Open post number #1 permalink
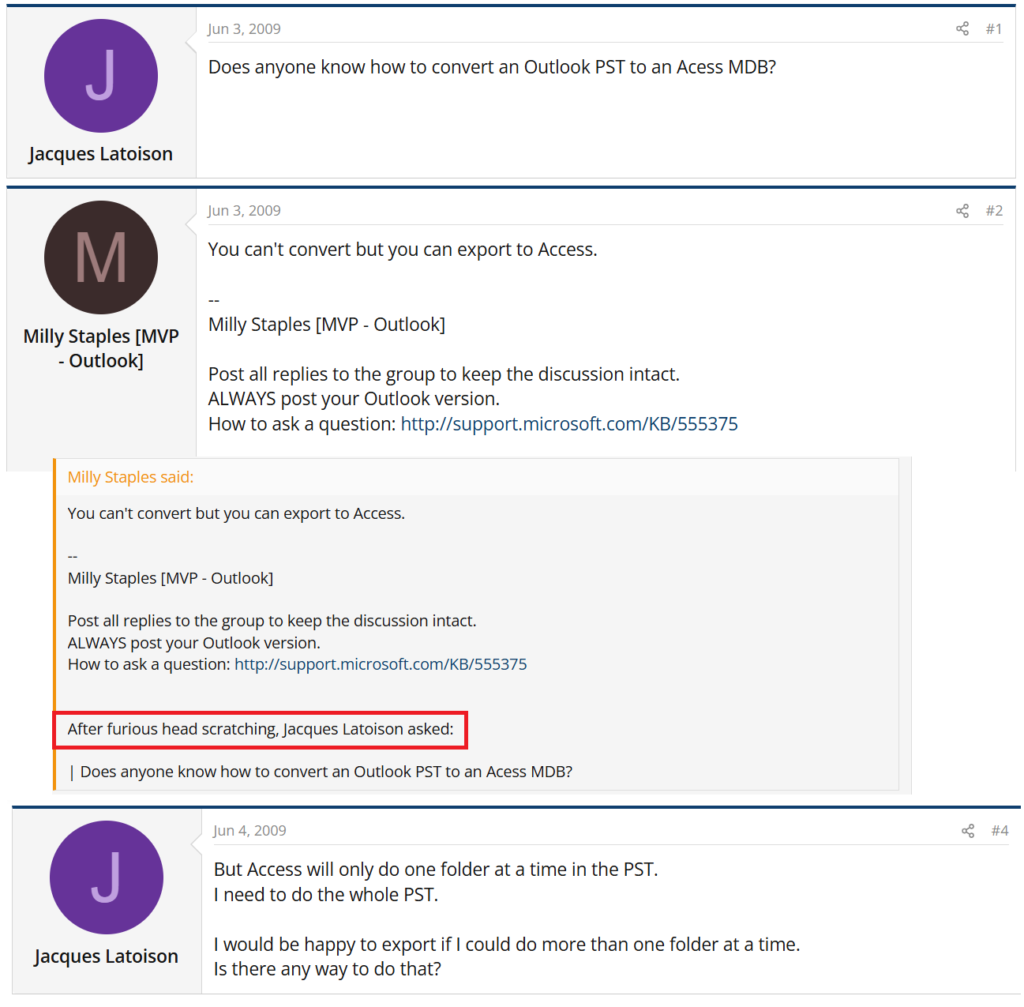The width and height of the screenshot is (1024, 1007). click(994, 29)
